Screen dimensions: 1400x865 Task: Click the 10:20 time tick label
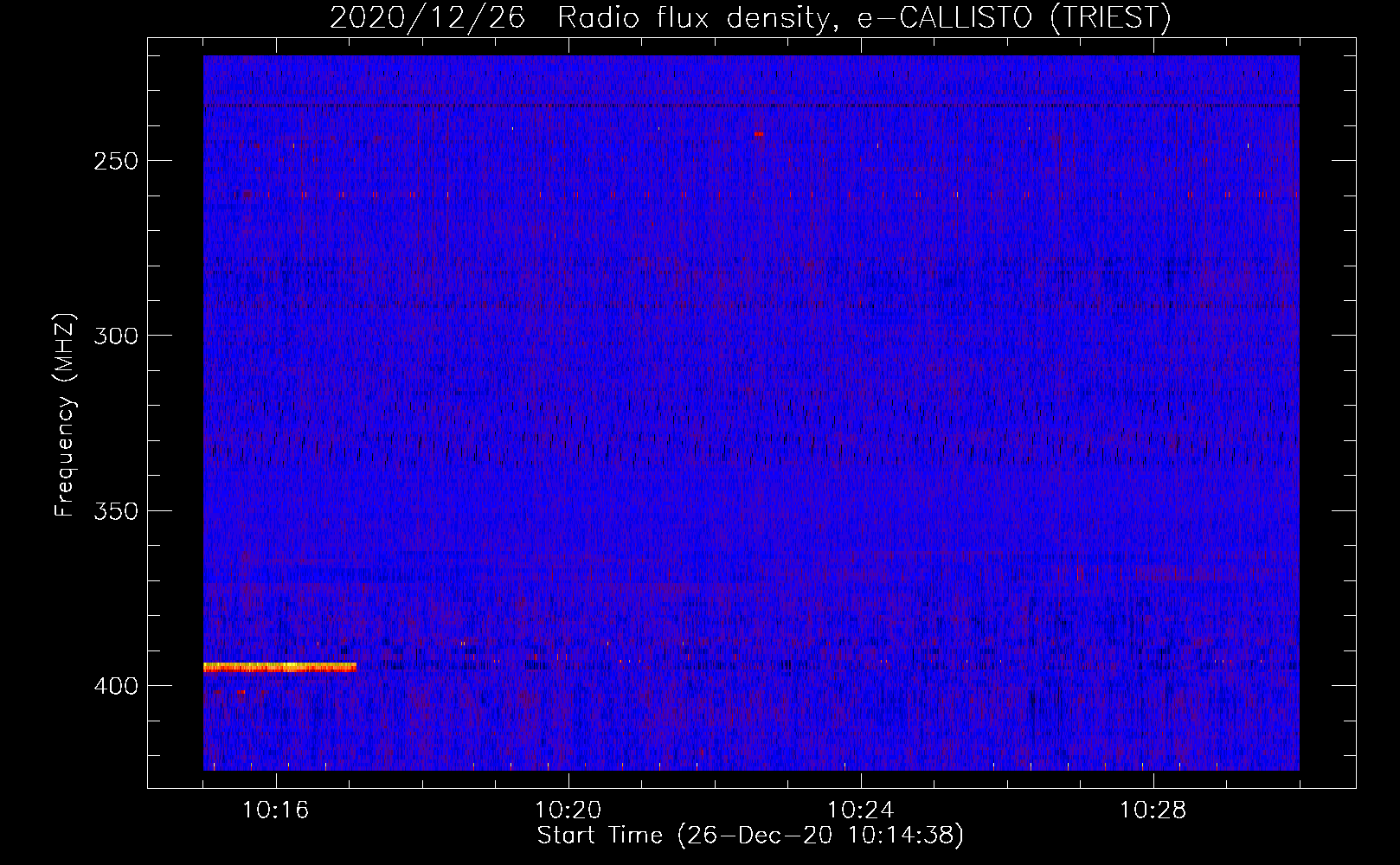(x=568, y=811)
